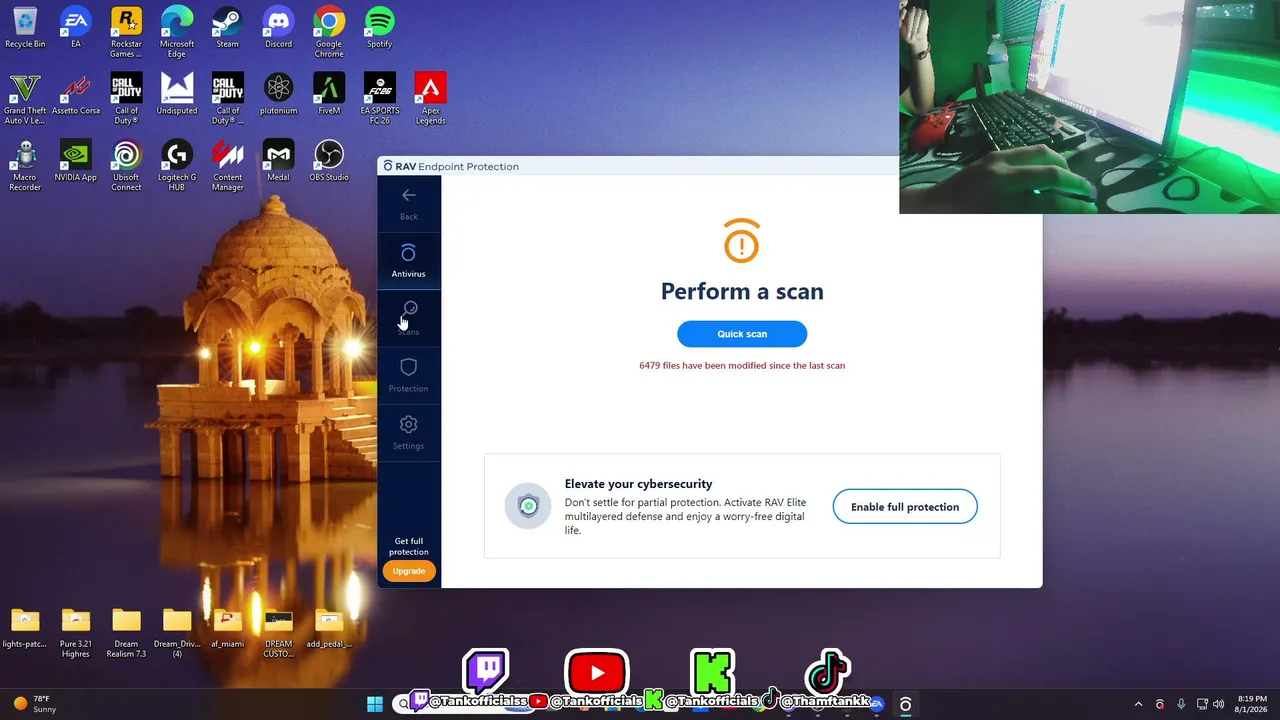Click the '6479 files have been modified' message
The height and width of the screenshot is (720, 1280).
pos(742,366)
